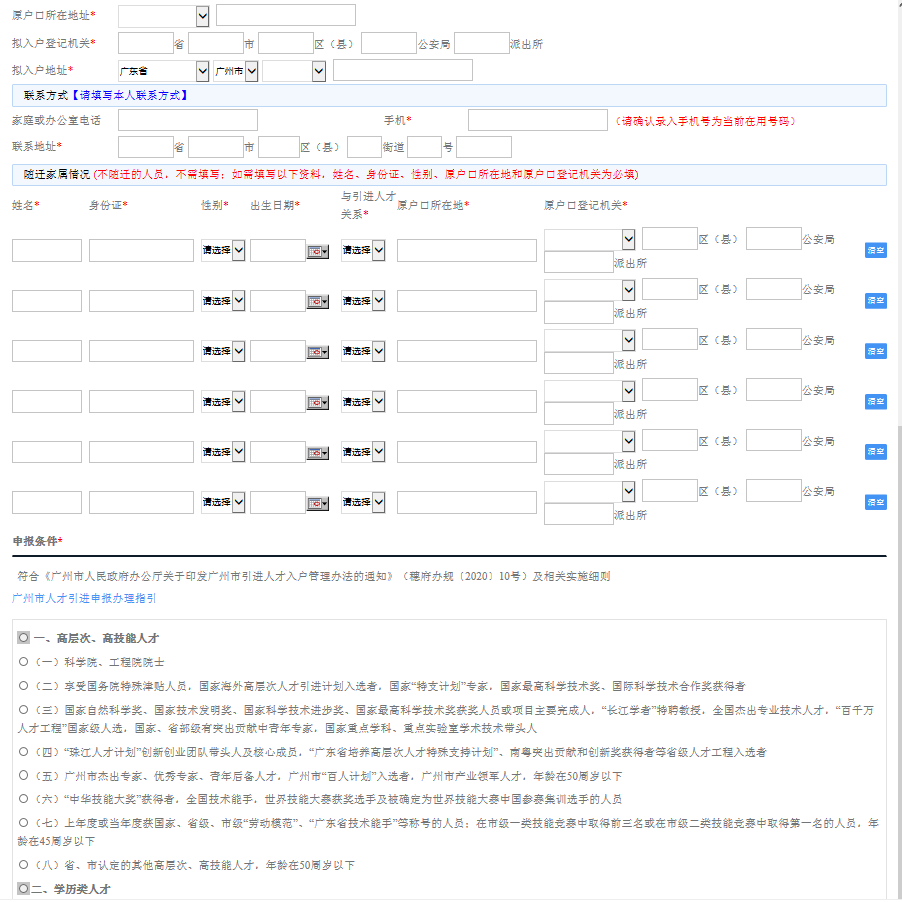The width and height of the screenshot is (902, 902).
Task: Open birth date calendar in first family row
Action: pos(318,251)
